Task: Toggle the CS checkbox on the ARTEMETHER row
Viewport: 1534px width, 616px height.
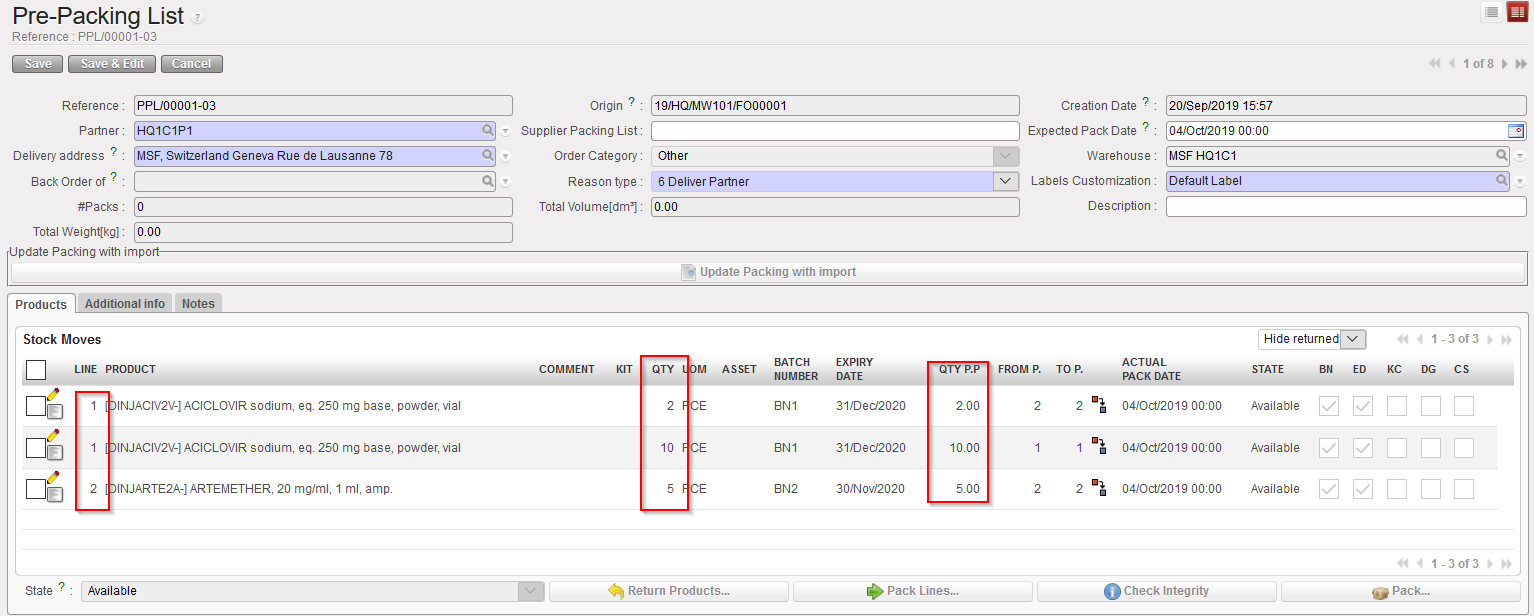Action: coord(1463,489)
